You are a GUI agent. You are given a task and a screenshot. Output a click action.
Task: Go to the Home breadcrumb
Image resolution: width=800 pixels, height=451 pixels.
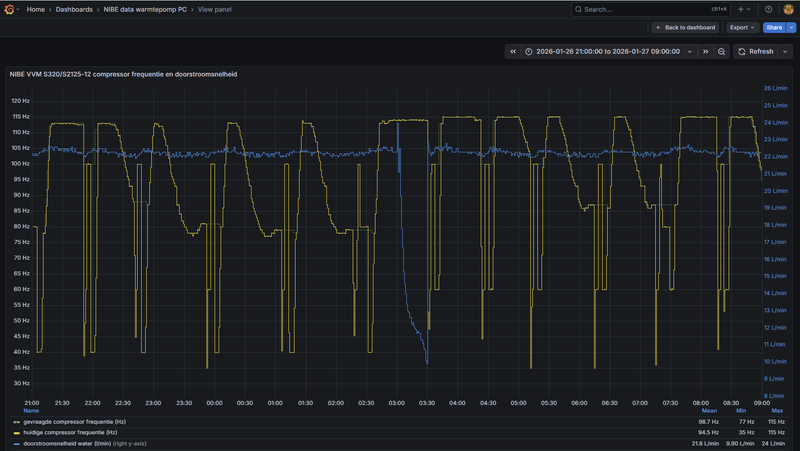(35, 9)
